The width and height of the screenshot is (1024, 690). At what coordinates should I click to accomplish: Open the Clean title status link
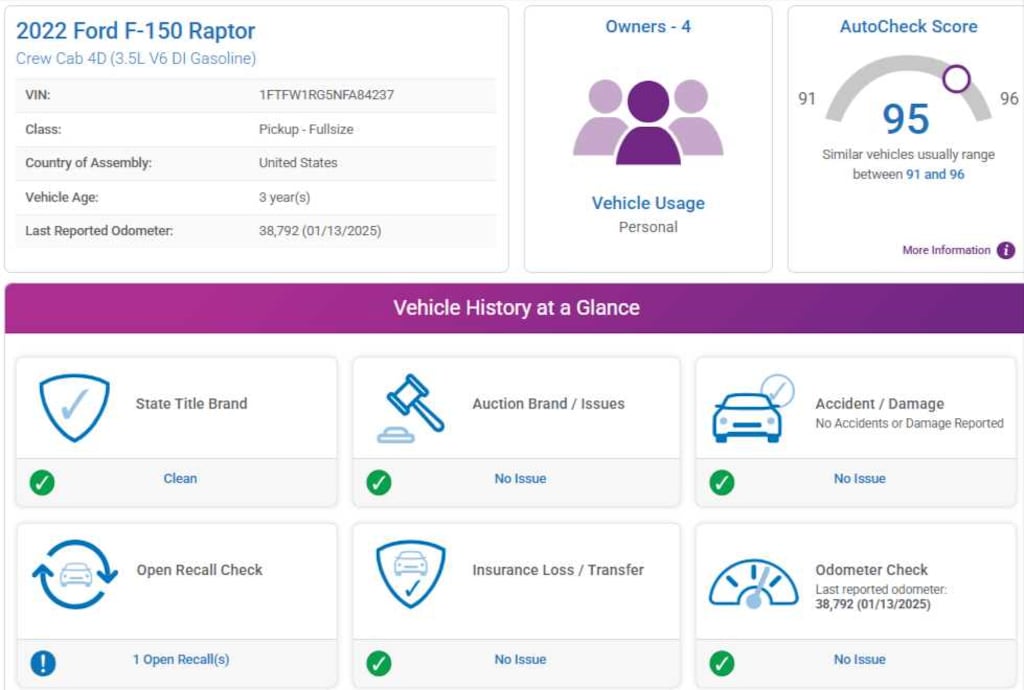pyautogui.click(x=180, y=479)
